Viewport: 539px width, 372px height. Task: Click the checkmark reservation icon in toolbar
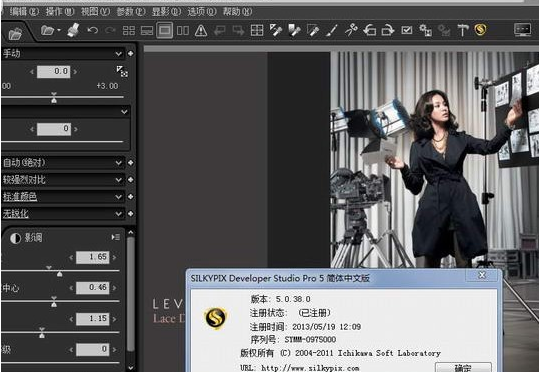[x=407, y=30]
